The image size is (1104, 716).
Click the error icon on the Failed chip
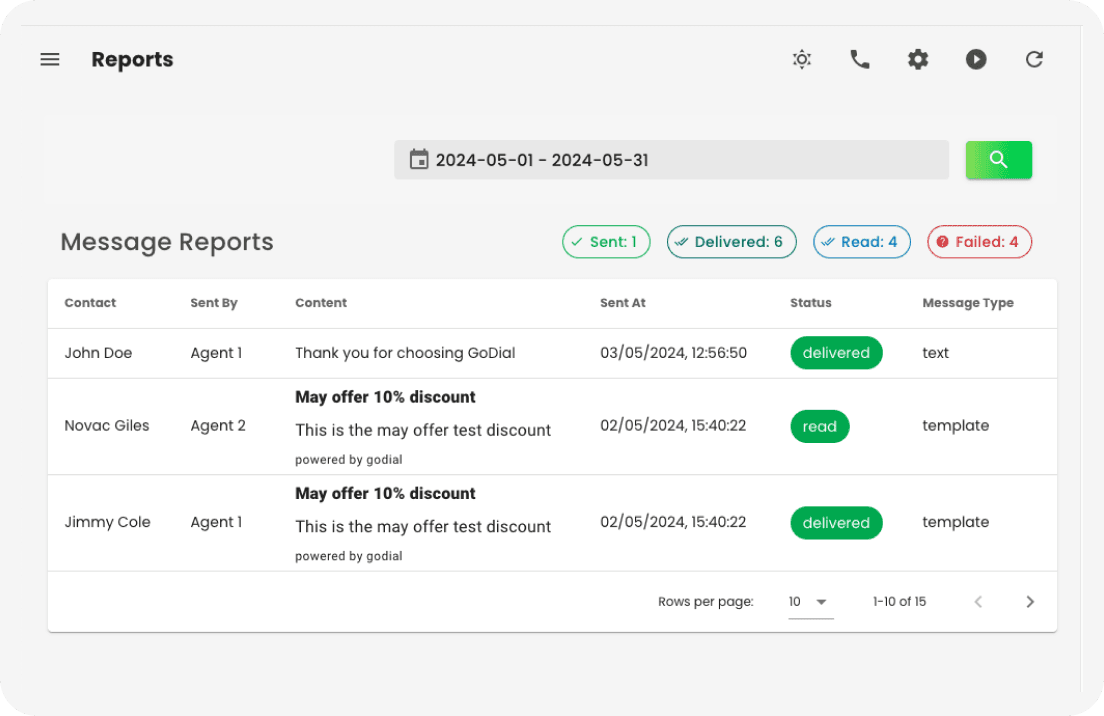pyautogui.click(x=941, y=241)
